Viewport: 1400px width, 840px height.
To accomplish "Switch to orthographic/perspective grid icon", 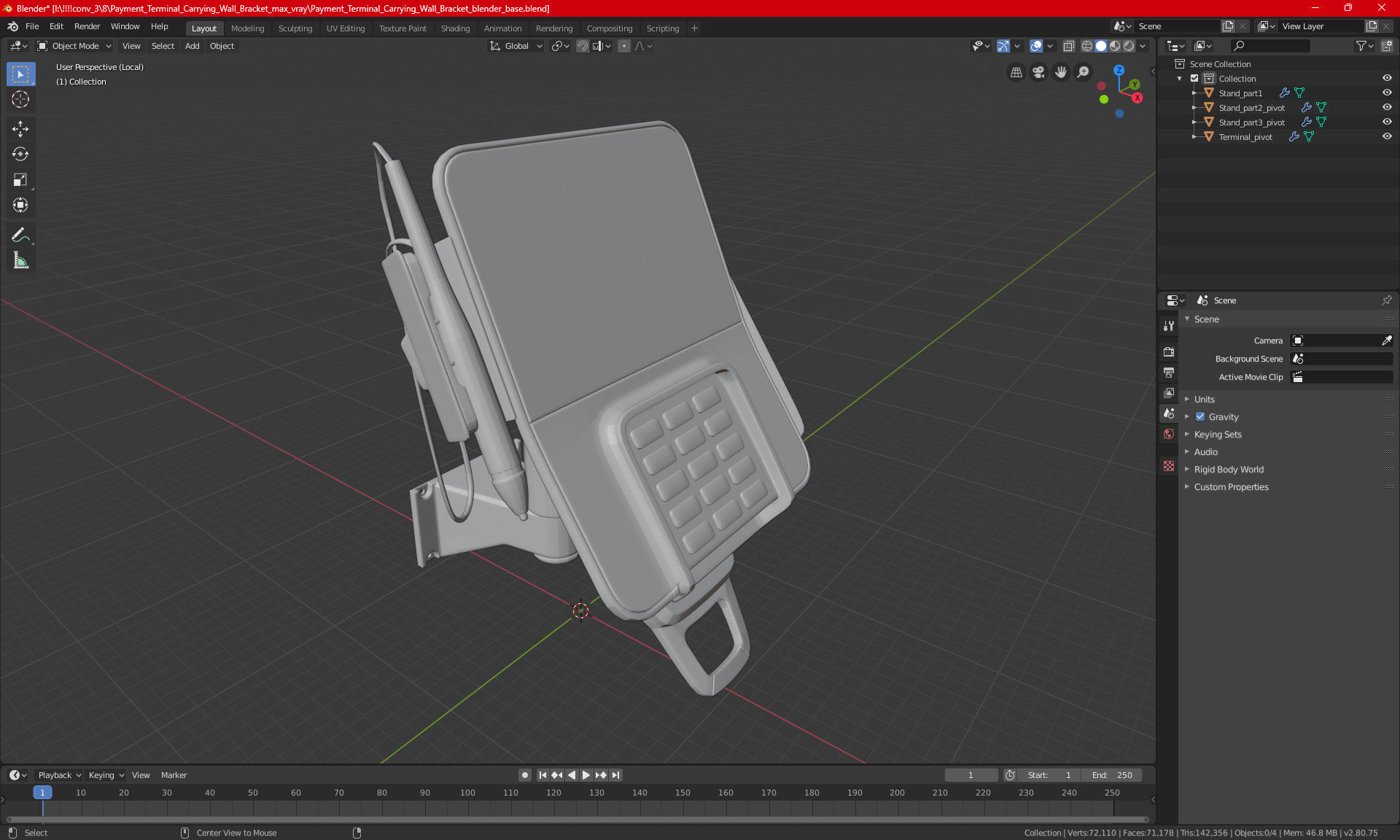I will coord(1016,72).
